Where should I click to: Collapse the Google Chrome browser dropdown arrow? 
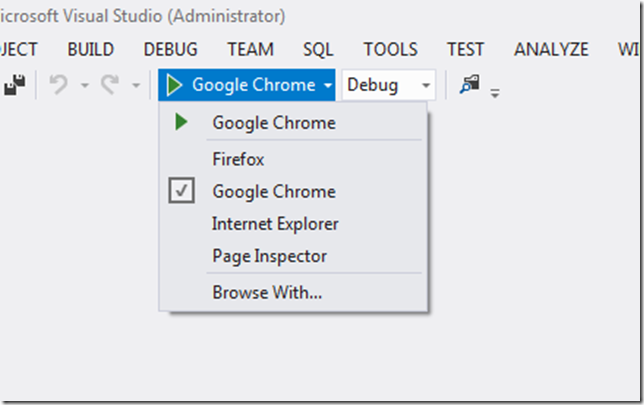[x=328, y=86]
